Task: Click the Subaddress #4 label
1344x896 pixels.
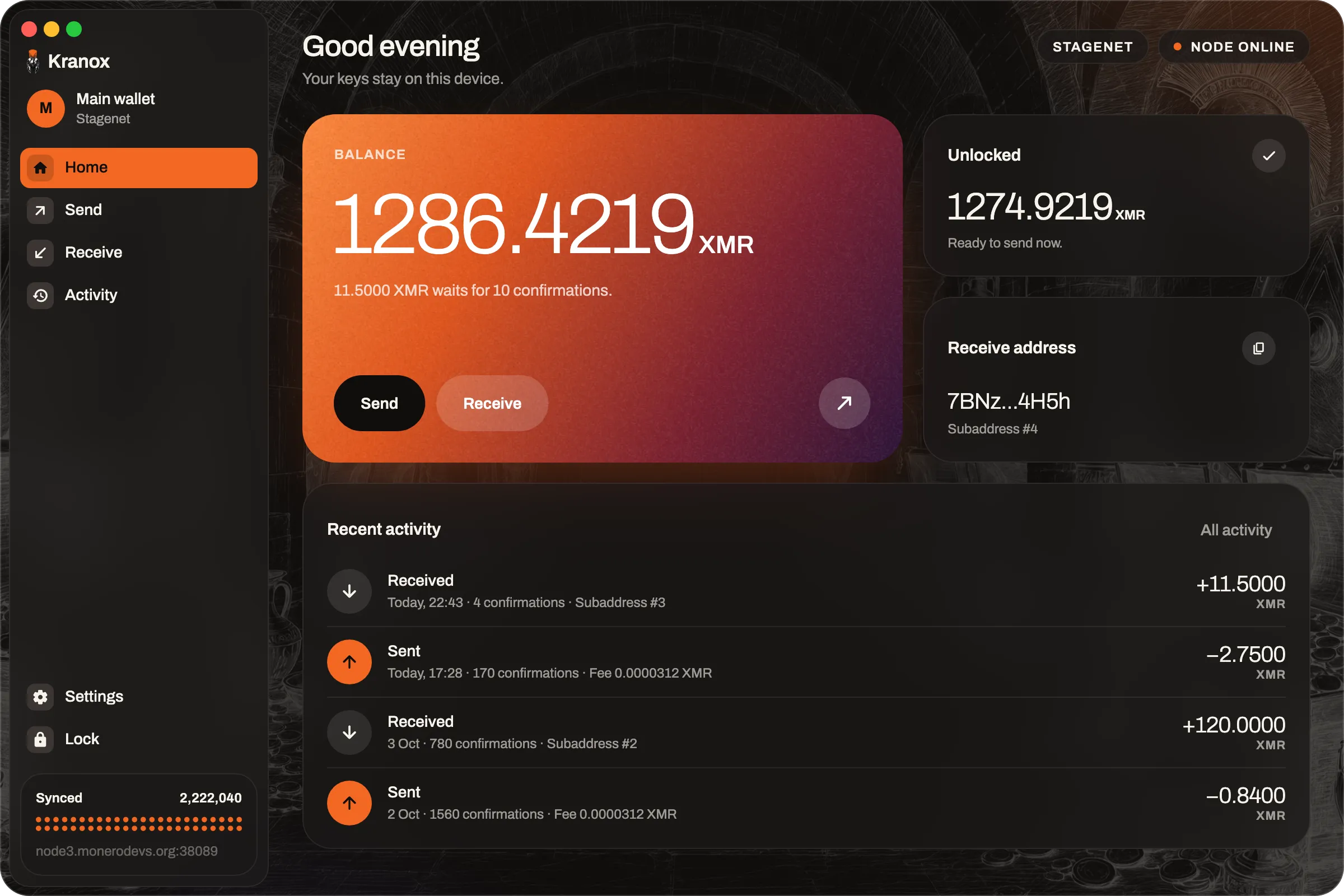Action: [992, 429]
